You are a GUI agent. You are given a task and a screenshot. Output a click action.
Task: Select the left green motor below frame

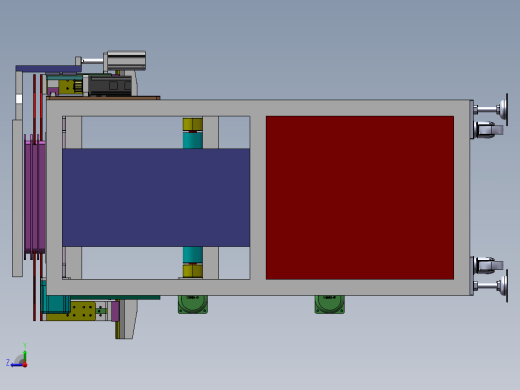point(193,304)
